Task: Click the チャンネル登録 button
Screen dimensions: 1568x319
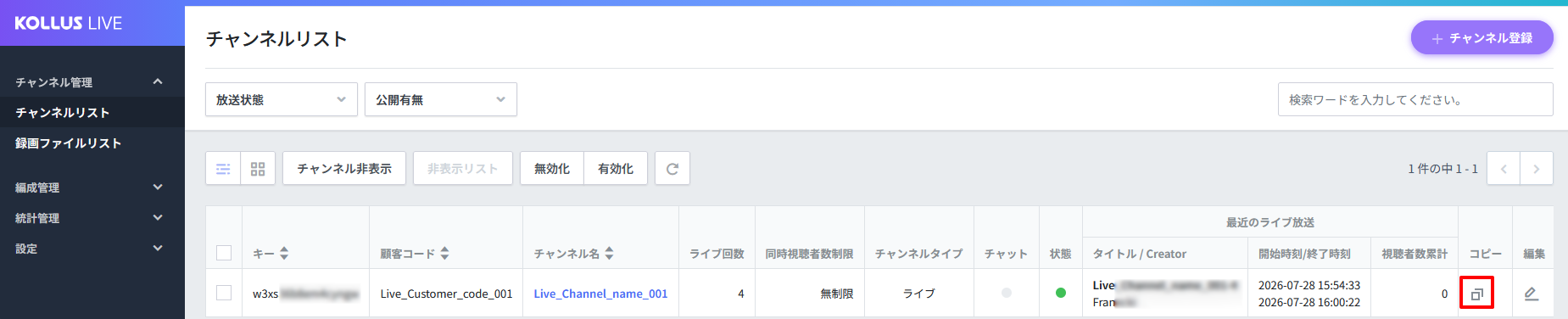Action: coord(1482,38)
